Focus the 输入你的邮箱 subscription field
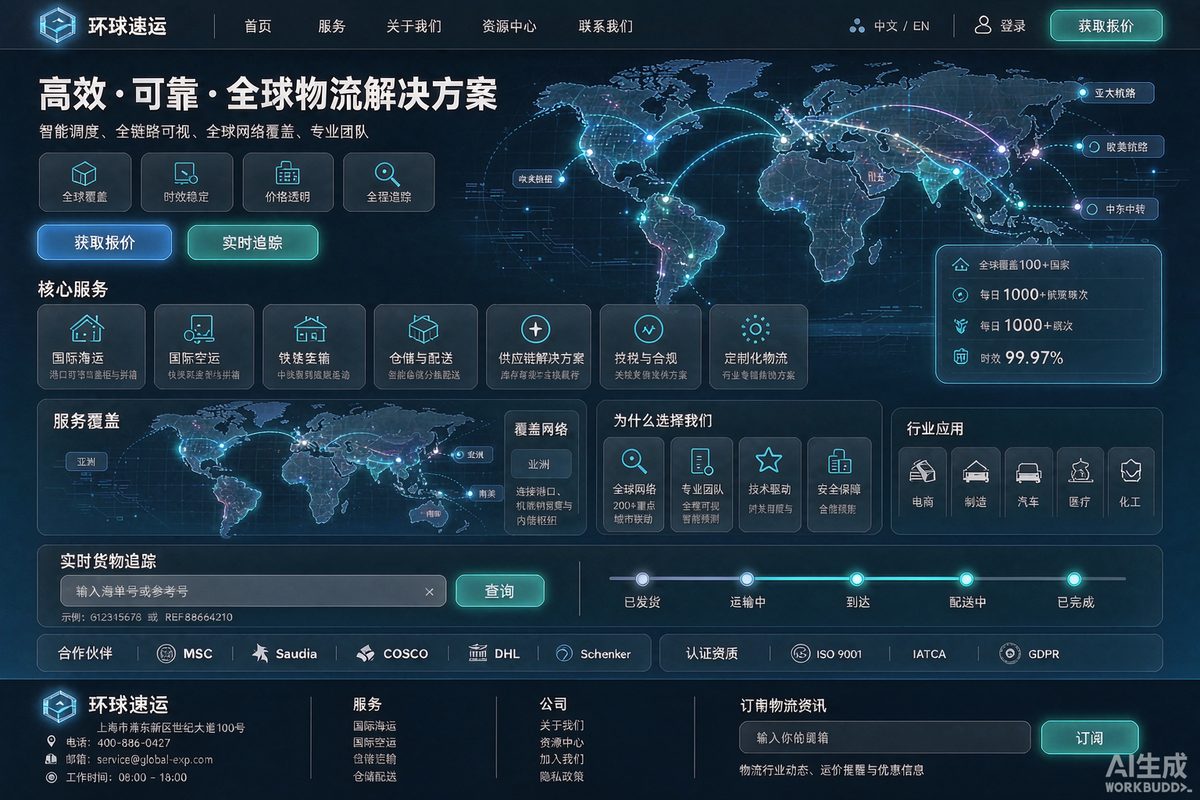This screenshot has width=1200, height=800. click(x=885, y=738)
